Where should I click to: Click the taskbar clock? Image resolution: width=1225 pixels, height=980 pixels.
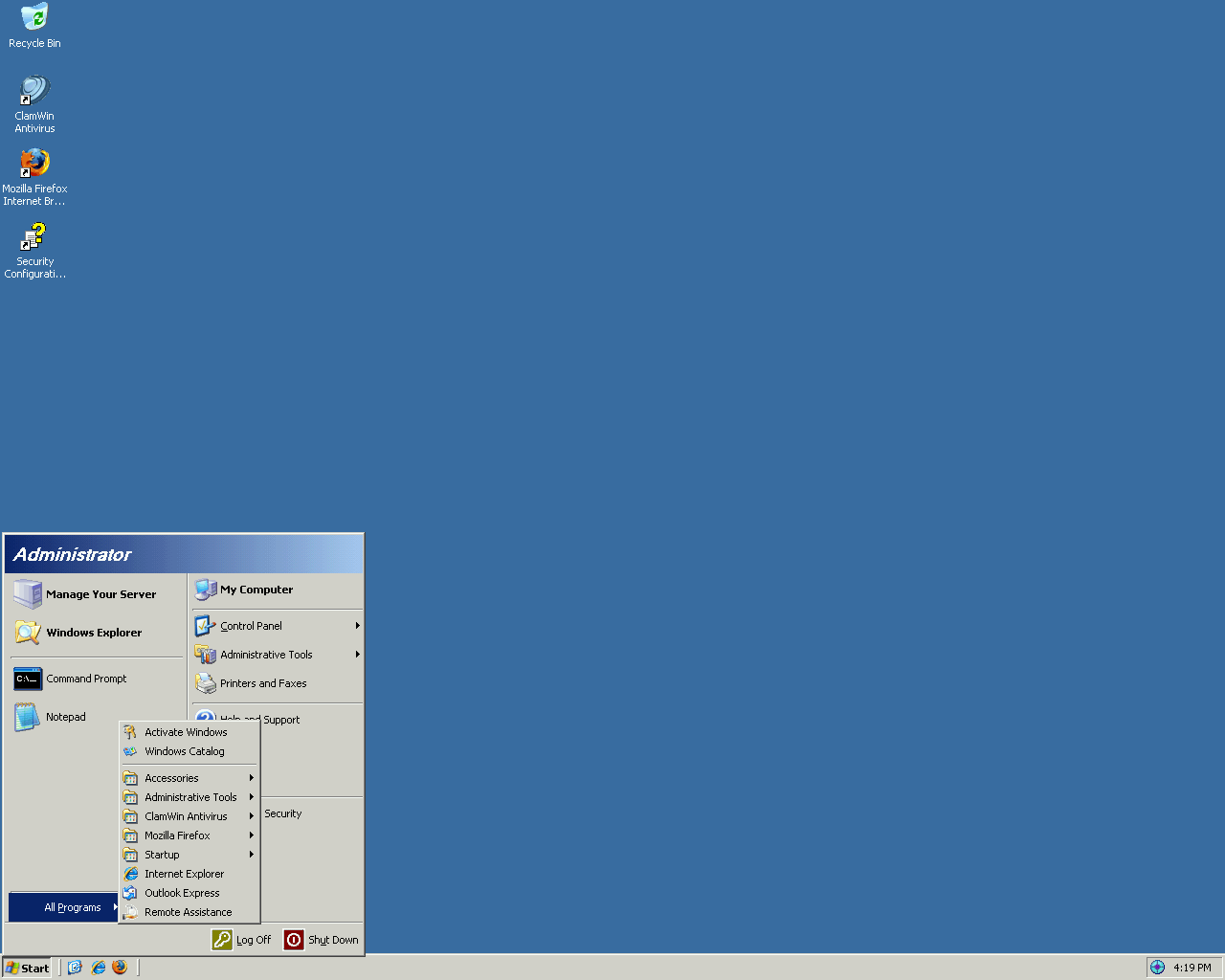pyautogui.click(x=1192, y=968)
